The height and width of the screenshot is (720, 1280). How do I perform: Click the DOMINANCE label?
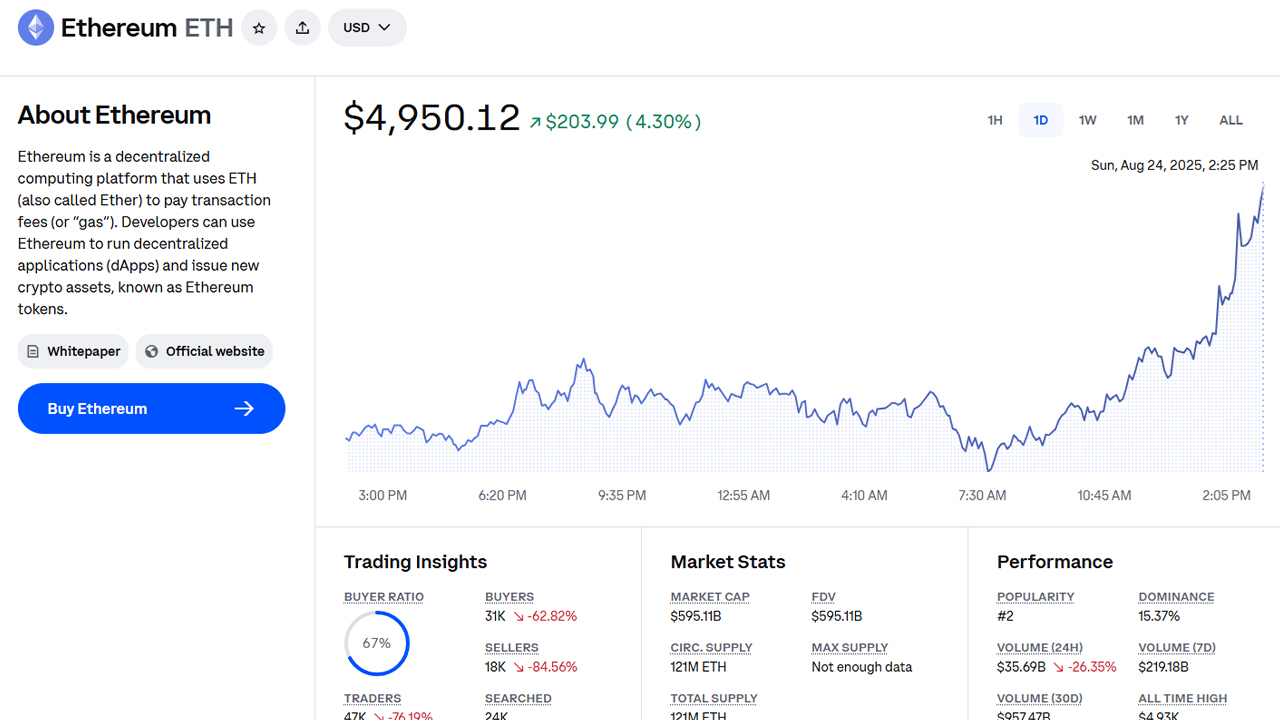coord(1176,597)
